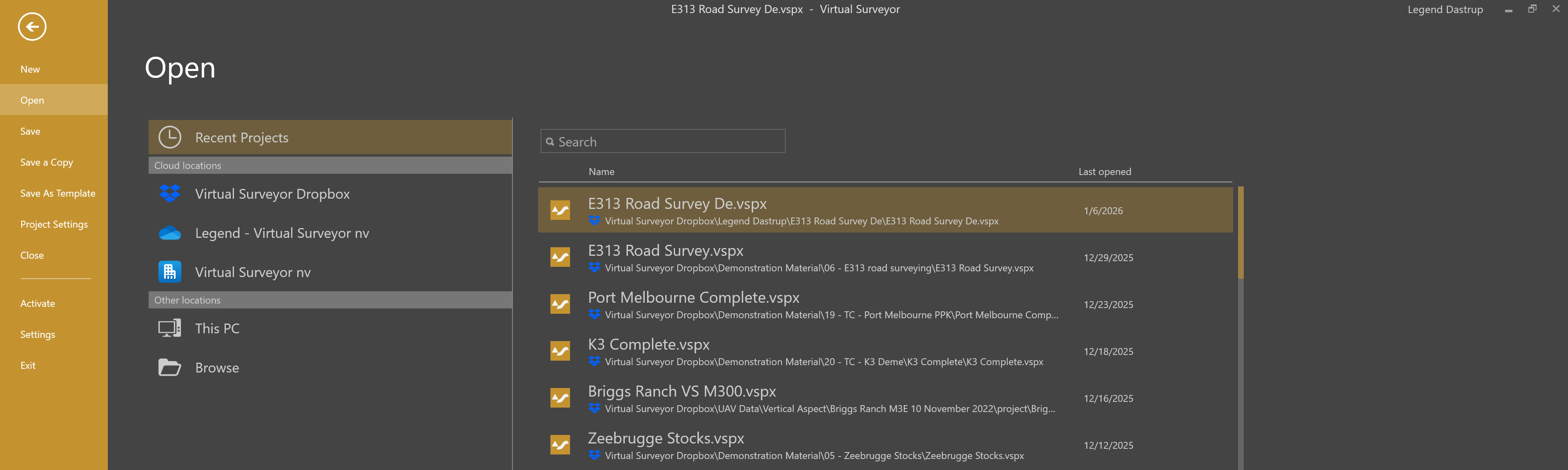
Task: Open Project Settings from the sidebar
Action: (53, 224)
